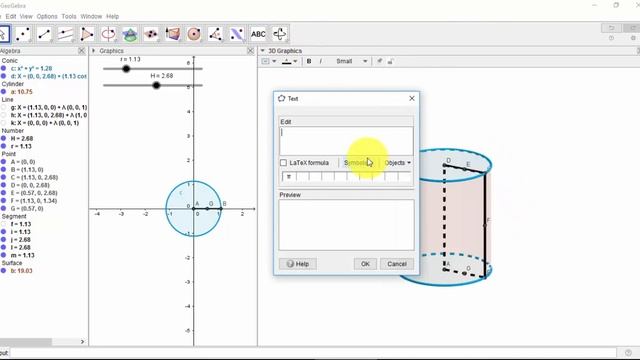
Task: Click the r = 1.13 slider handle
Action: point(126,69)
